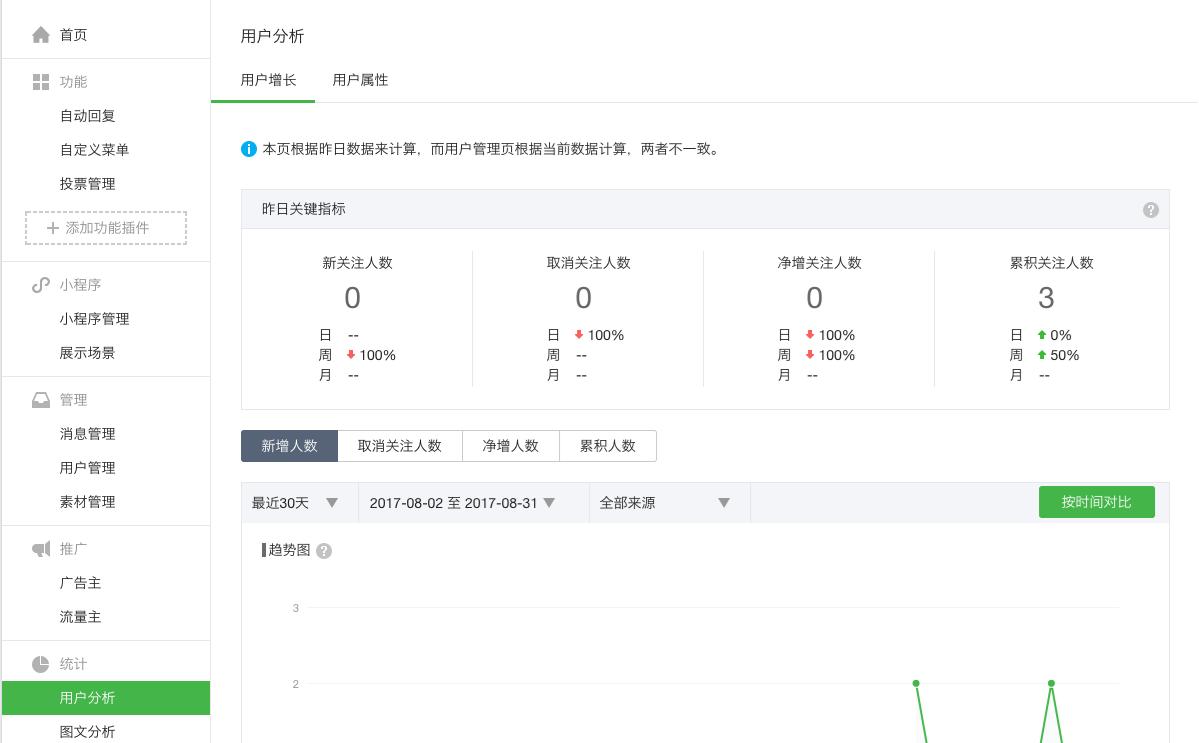Click a green data point on the trend chart
This screenshot has height=743, width=1199.
click(x=916, y=683)
